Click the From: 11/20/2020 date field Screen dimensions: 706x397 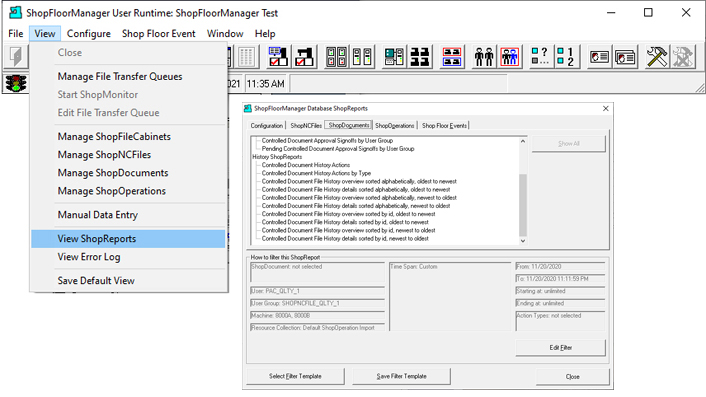pyautogui.click(x=560, y=266)
